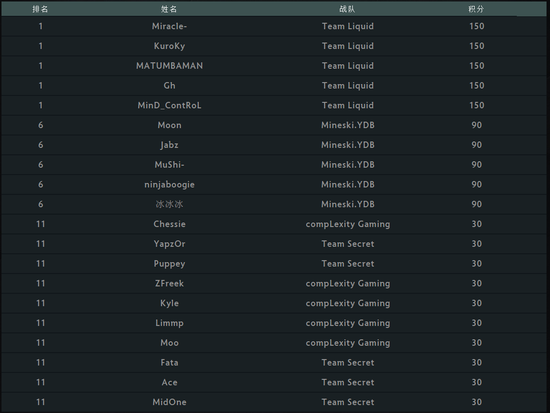Choose the ninjaboogie row name
The height and width of the screenshot is (413, 550).
pyautogui.click(x=169, y=185)
